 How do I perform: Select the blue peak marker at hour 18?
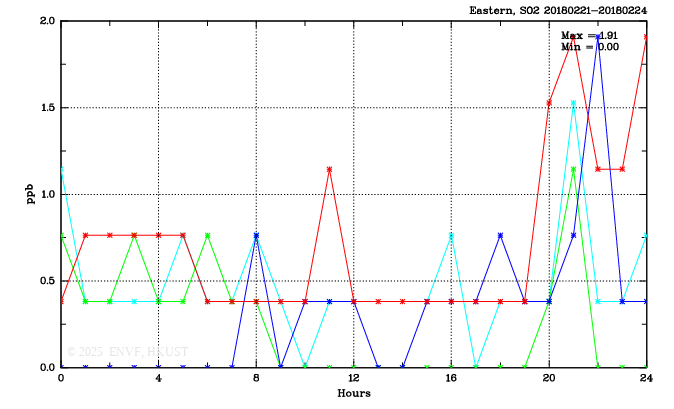[x=500, y=235]
